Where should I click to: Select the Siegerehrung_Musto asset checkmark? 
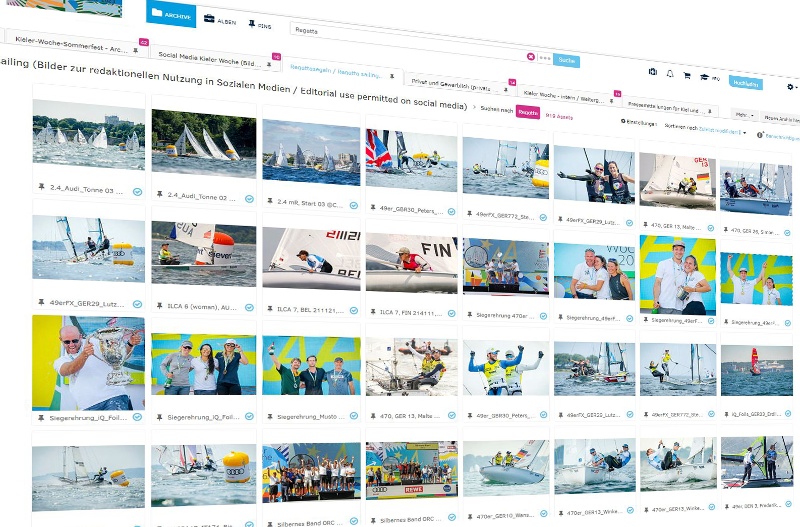click(354, 416)
